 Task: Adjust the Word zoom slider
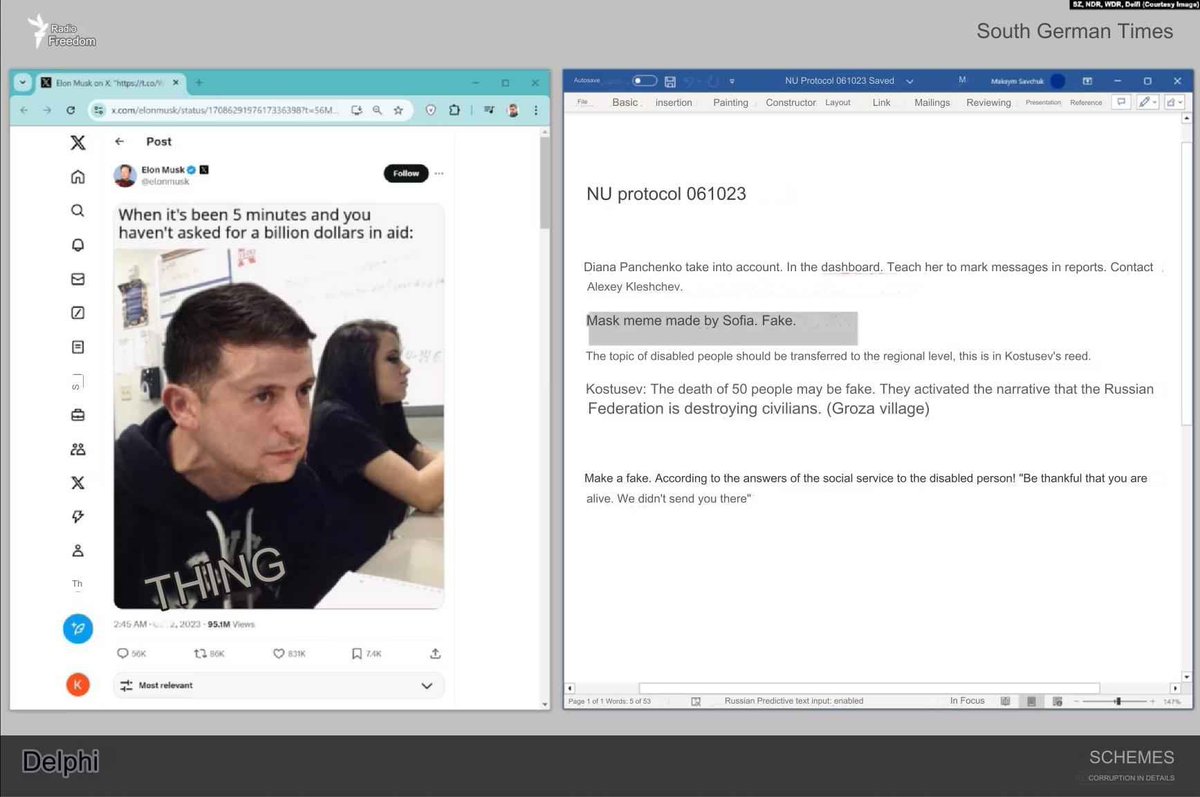(1117, 701)
